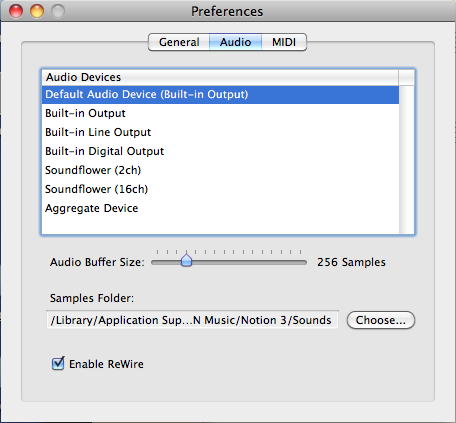Choose Built-in Digital Output from the list
This screenshot has height=423, width=456.
tap(220, 151)
